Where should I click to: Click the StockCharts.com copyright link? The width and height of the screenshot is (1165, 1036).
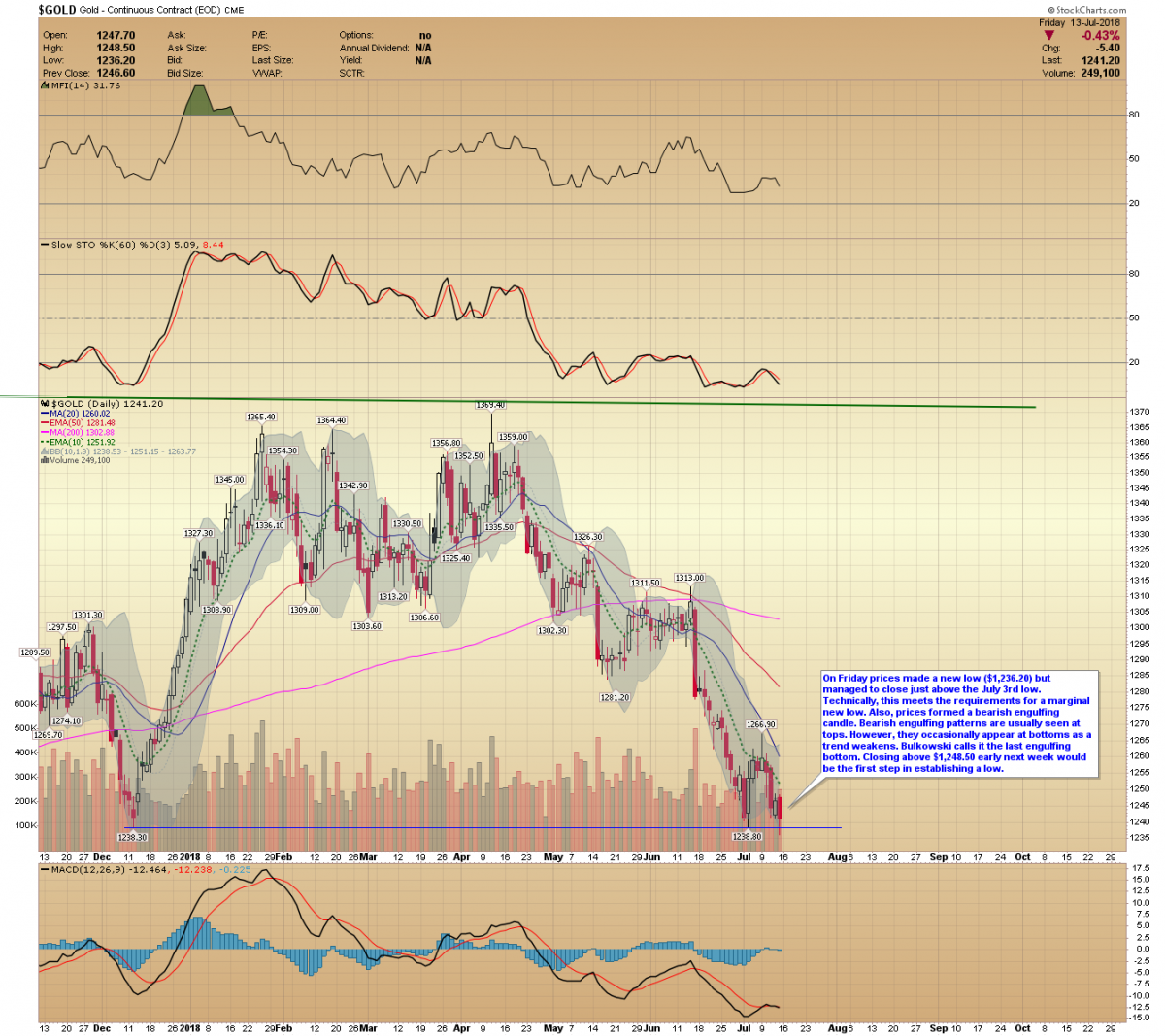[x=1089, y=10]
